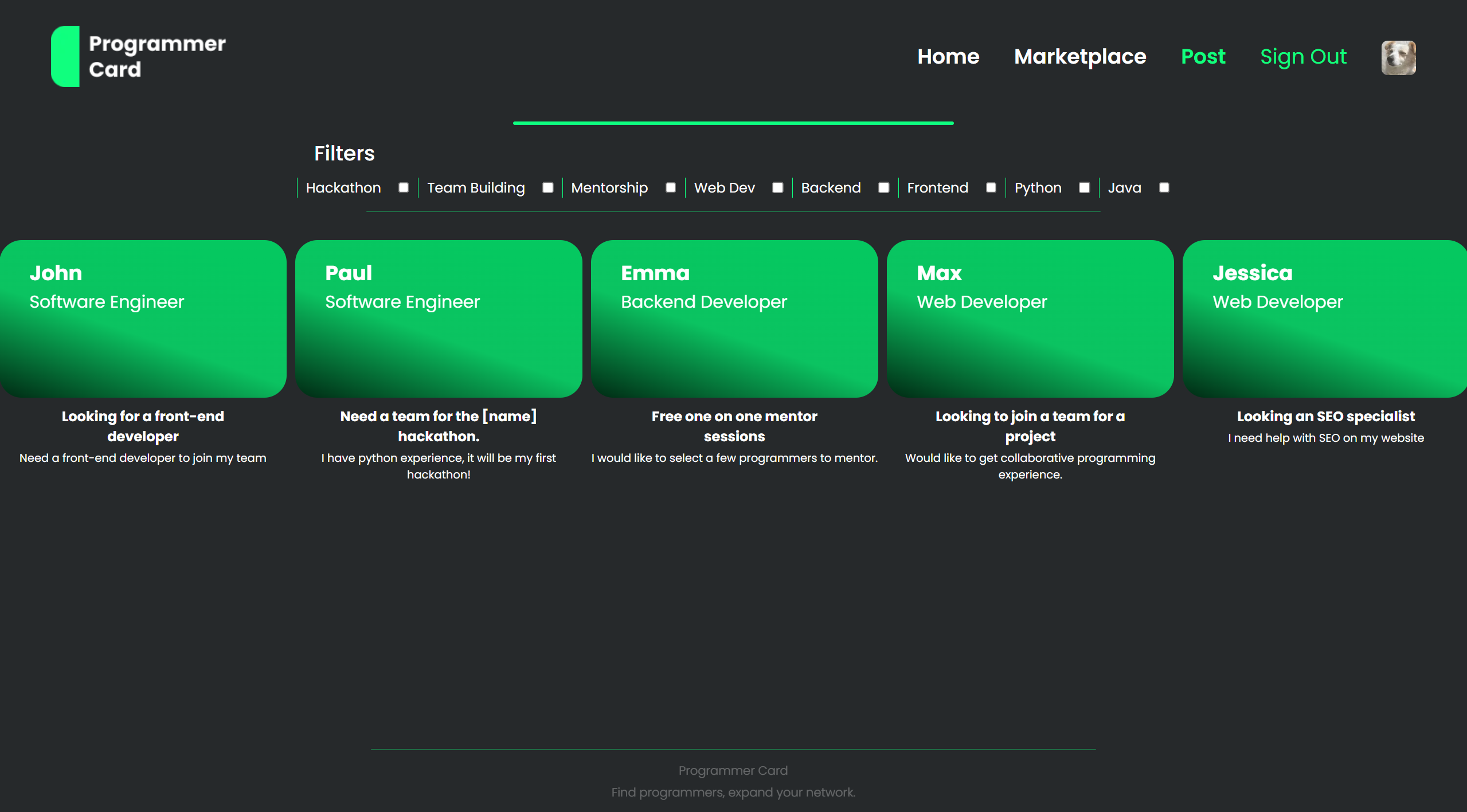Check the Team Building filter box
Image resolution: width=1467 pixels, height=812 pixels.
[547, 187]
